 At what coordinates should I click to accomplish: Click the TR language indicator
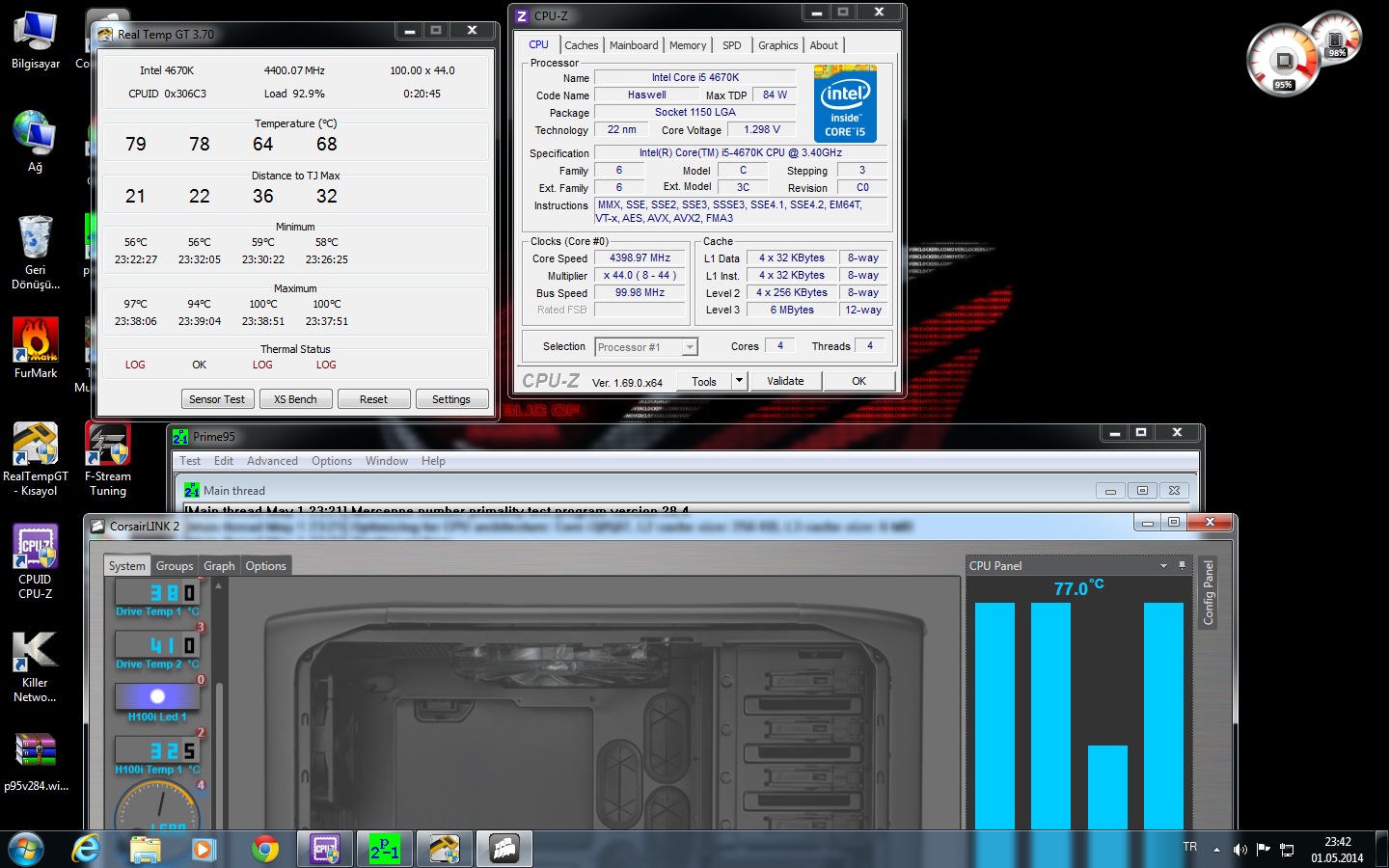[1190, 847]
